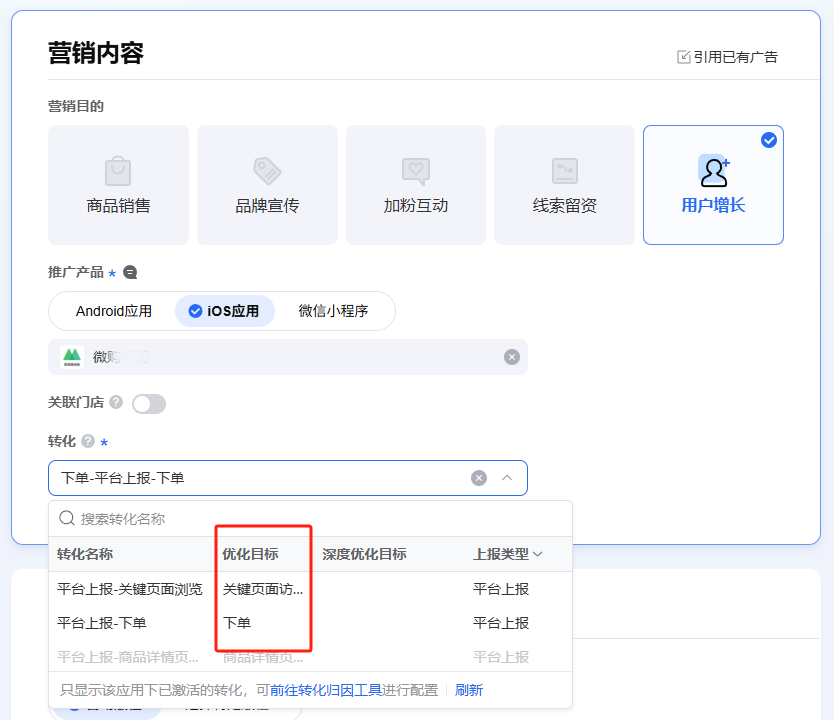Open the 推广产品 info bubble icon

(130, 272)
